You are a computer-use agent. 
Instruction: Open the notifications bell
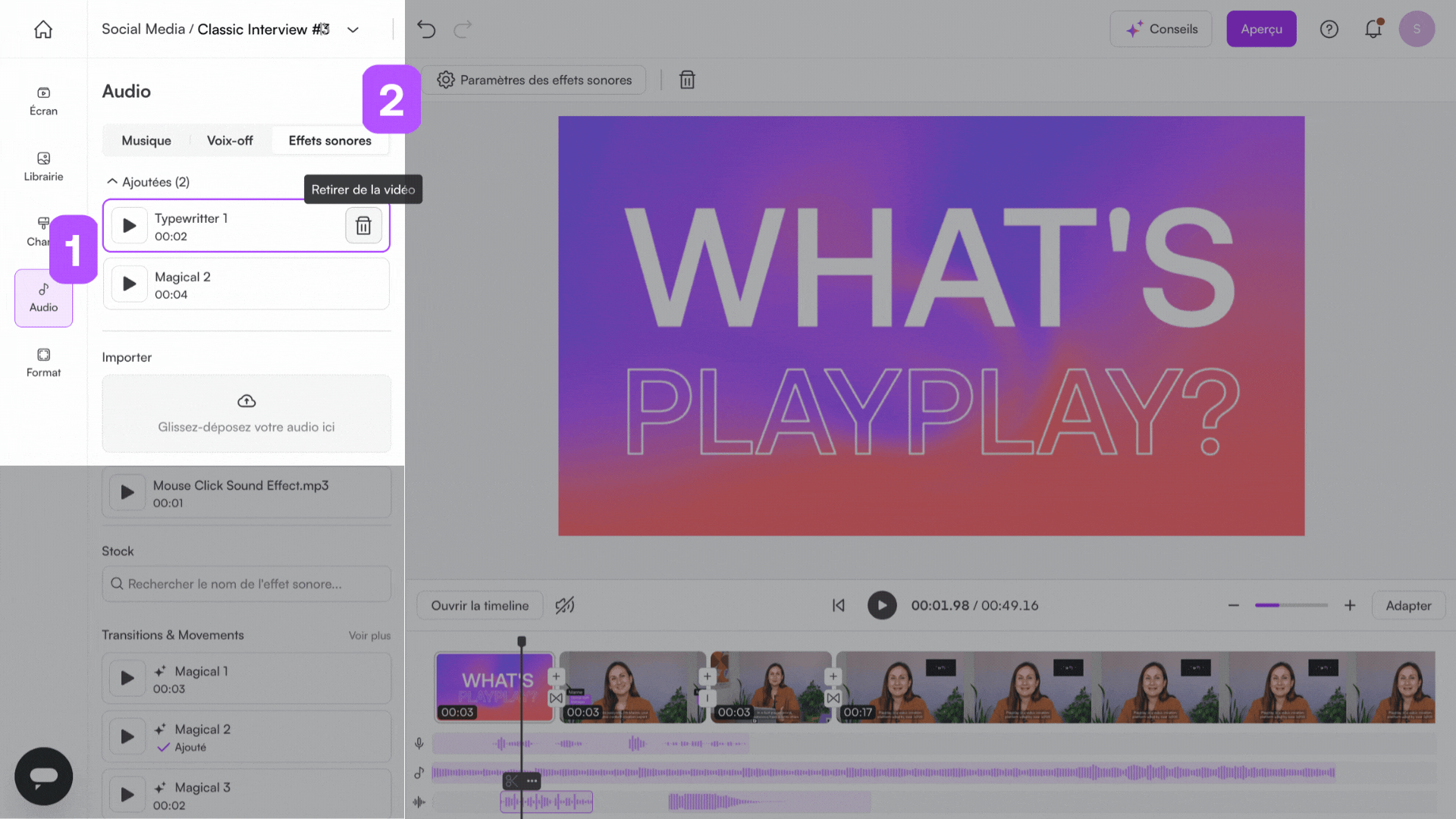[x=1373, y=30]
